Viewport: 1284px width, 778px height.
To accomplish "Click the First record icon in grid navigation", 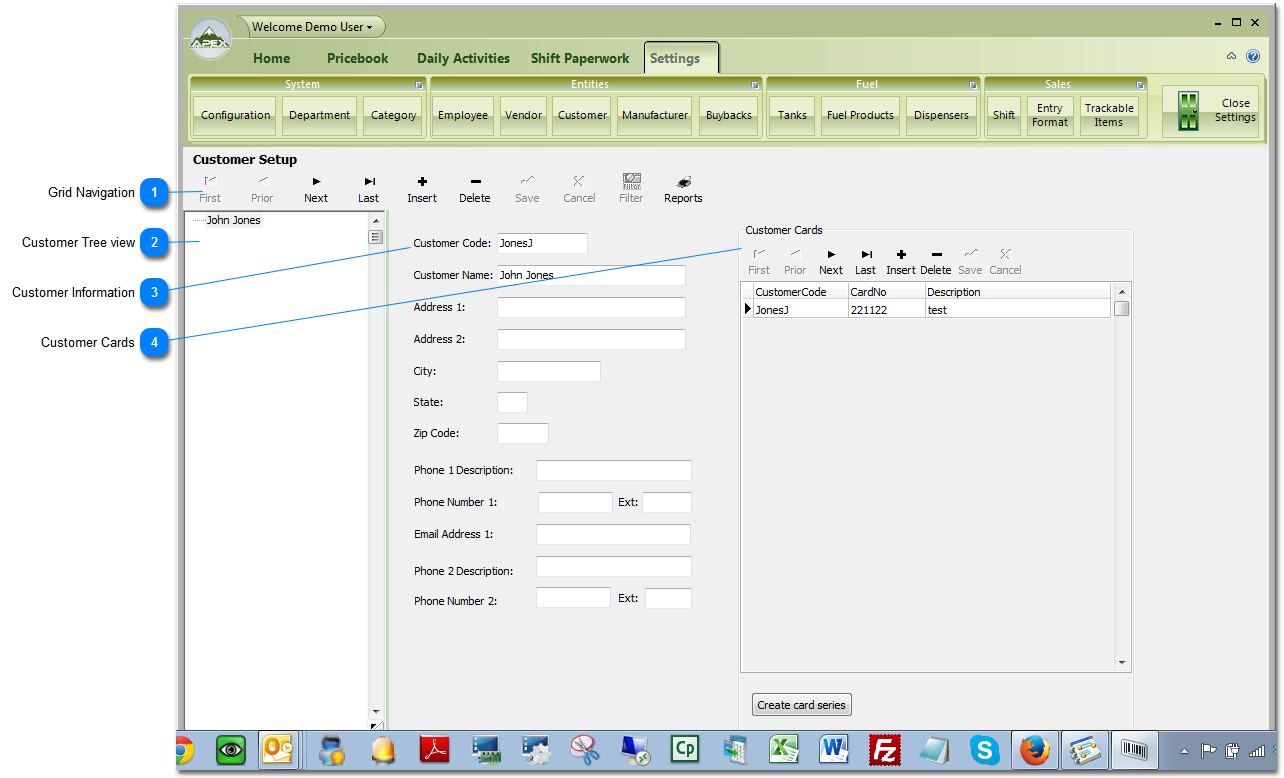I will [x=209, y=188].
